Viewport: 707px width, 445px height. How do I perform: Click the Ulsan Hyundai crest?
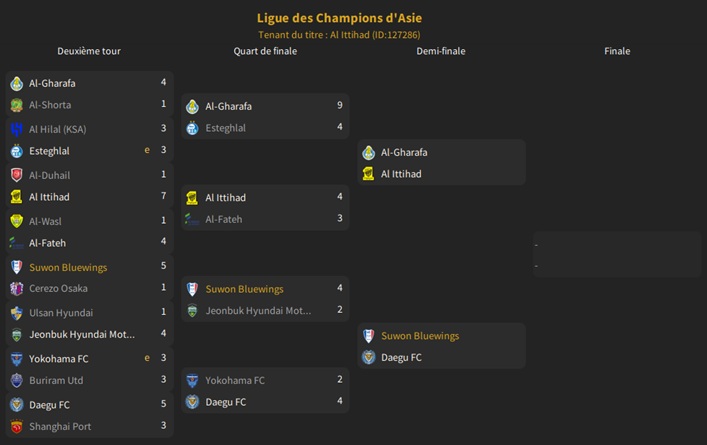click(x=16, y=313)
